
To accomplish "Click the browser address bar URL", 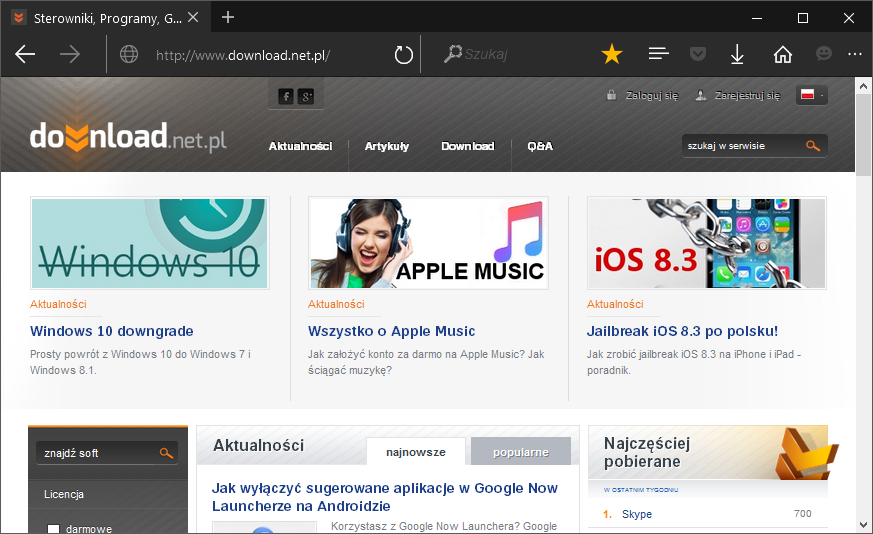I will [243, 55].
